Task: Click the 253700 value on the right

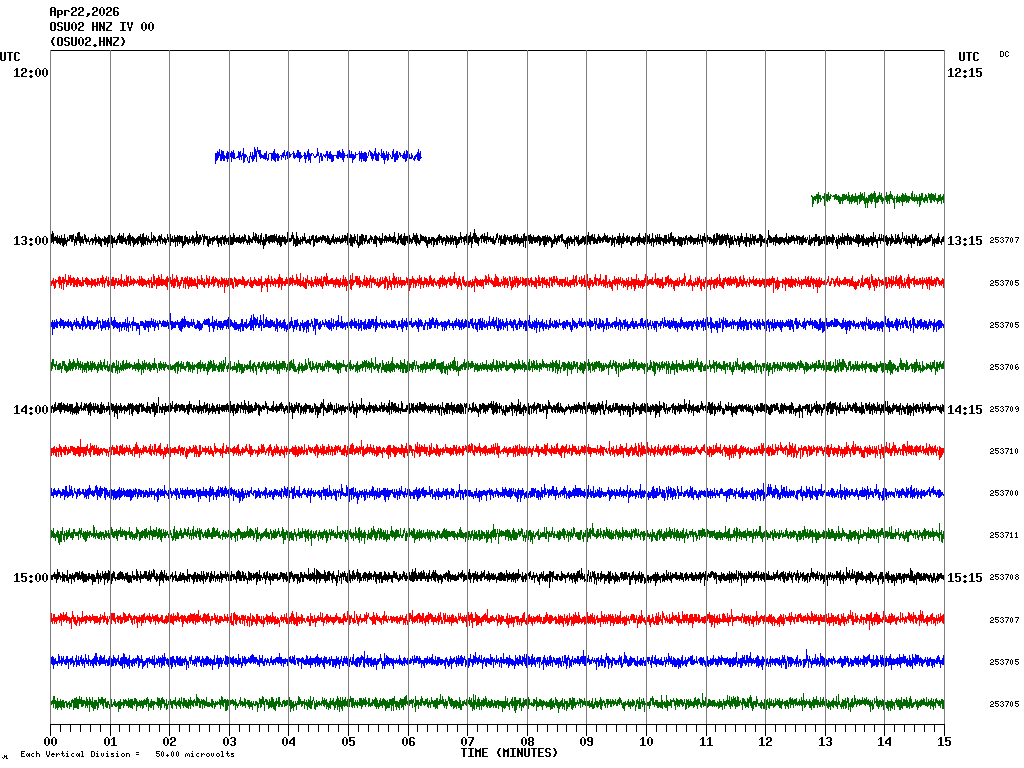Action: pyautogui.click(x=1004, y=494)
